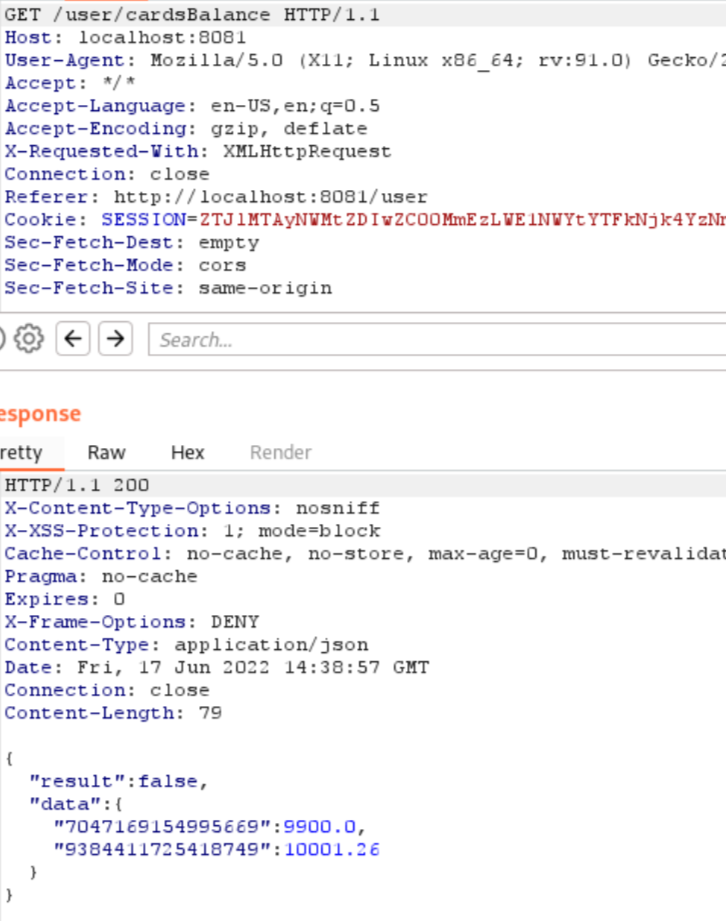Switch to Hex response tab
Screen dimensions: 726x921
pyautogui.click(x=187, y=452)
